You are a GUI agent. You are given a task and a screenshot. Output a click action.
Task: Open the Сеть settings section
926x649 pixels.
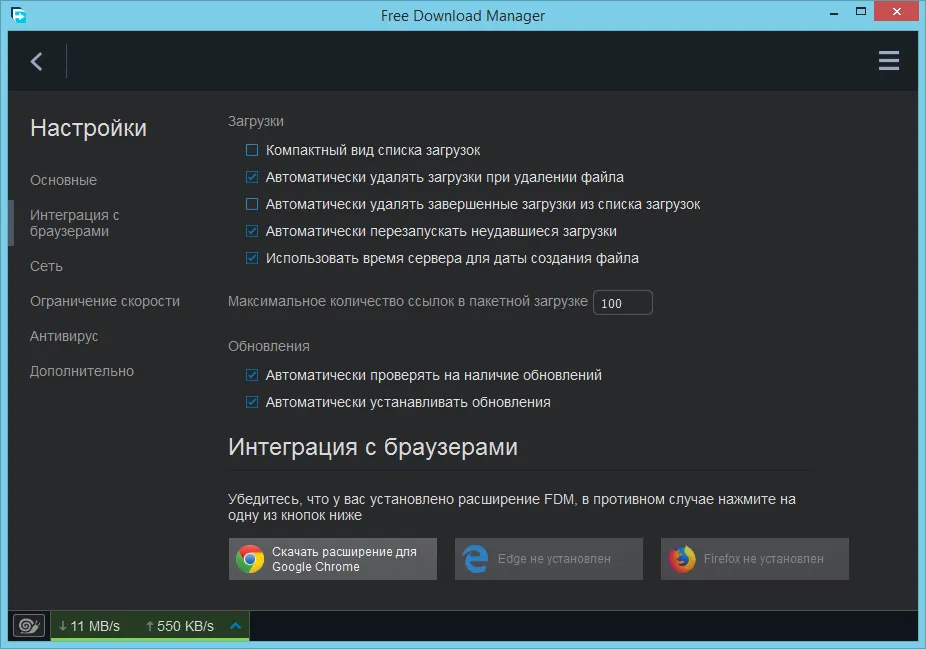point(46,266)
